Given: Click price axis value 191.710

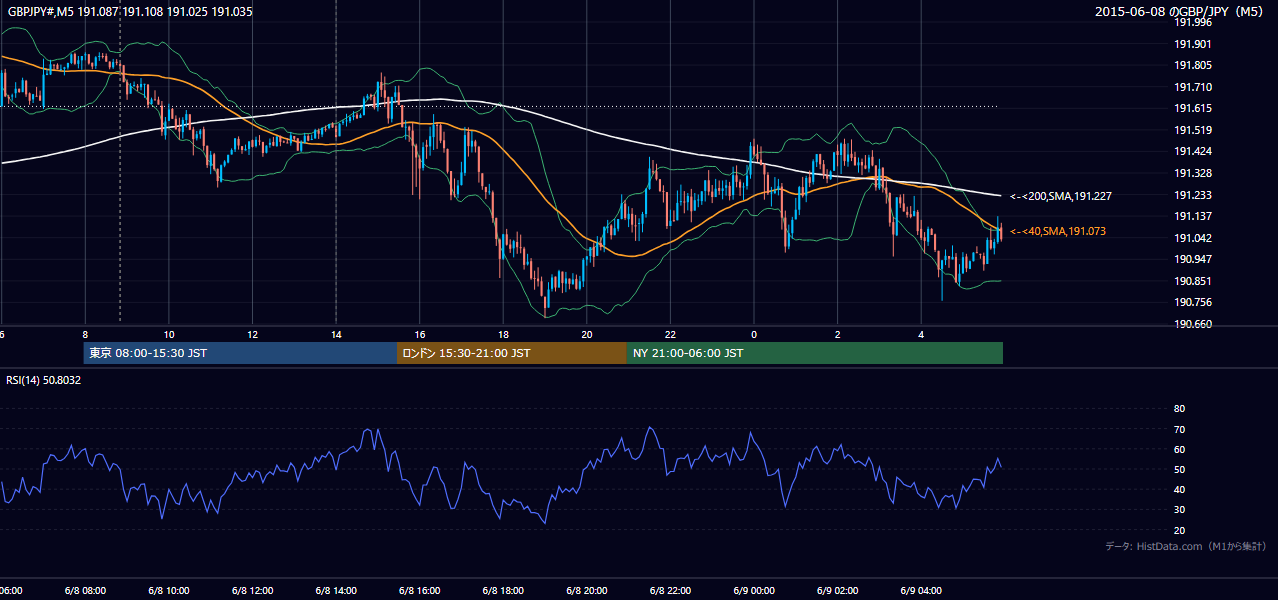Looking at the screenshot, I should tap(1192, 87).
